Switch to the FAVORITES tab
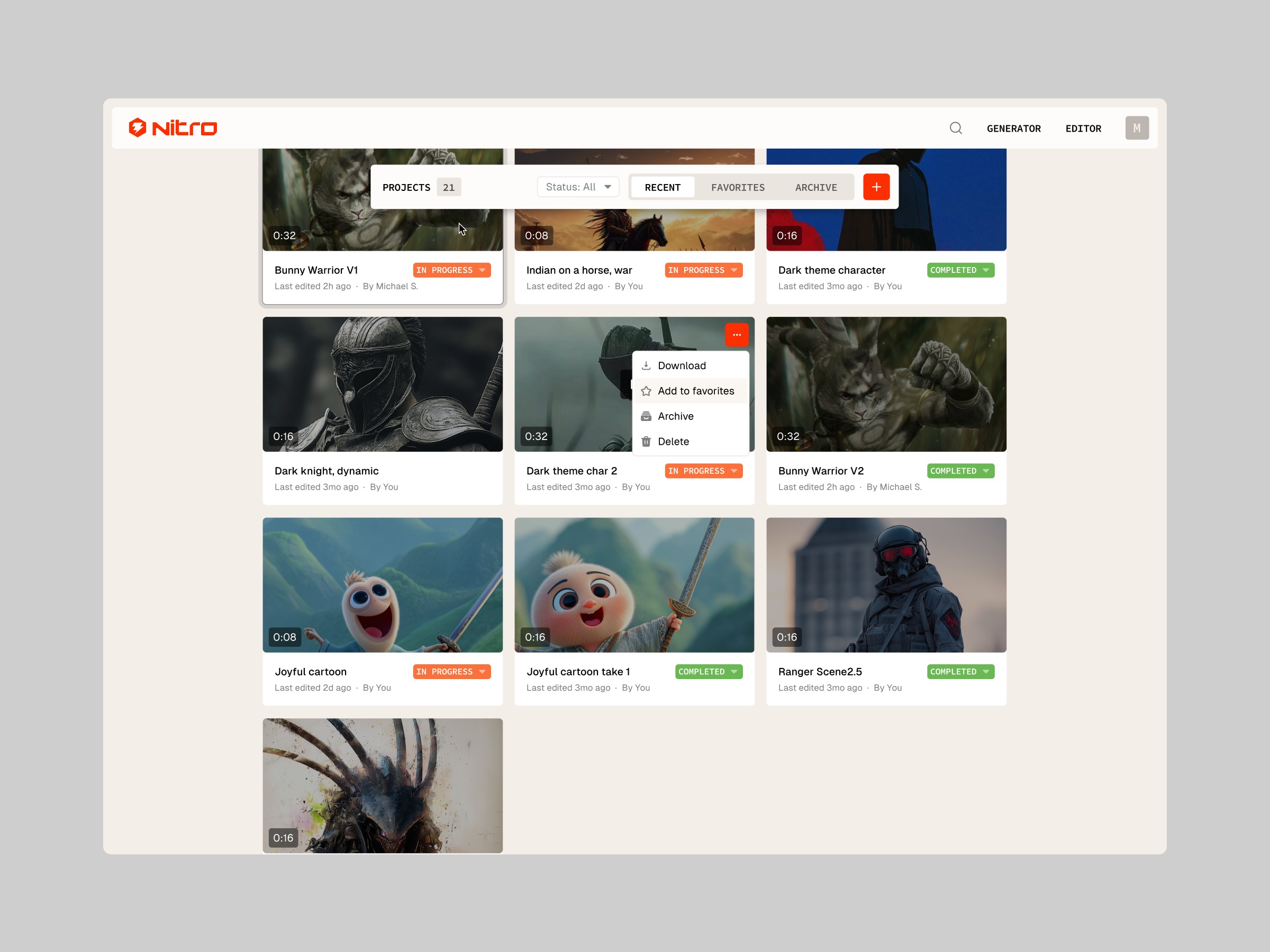Viewport: 1270px width, 952px height. pyautogui.click(x=738, y=187)
